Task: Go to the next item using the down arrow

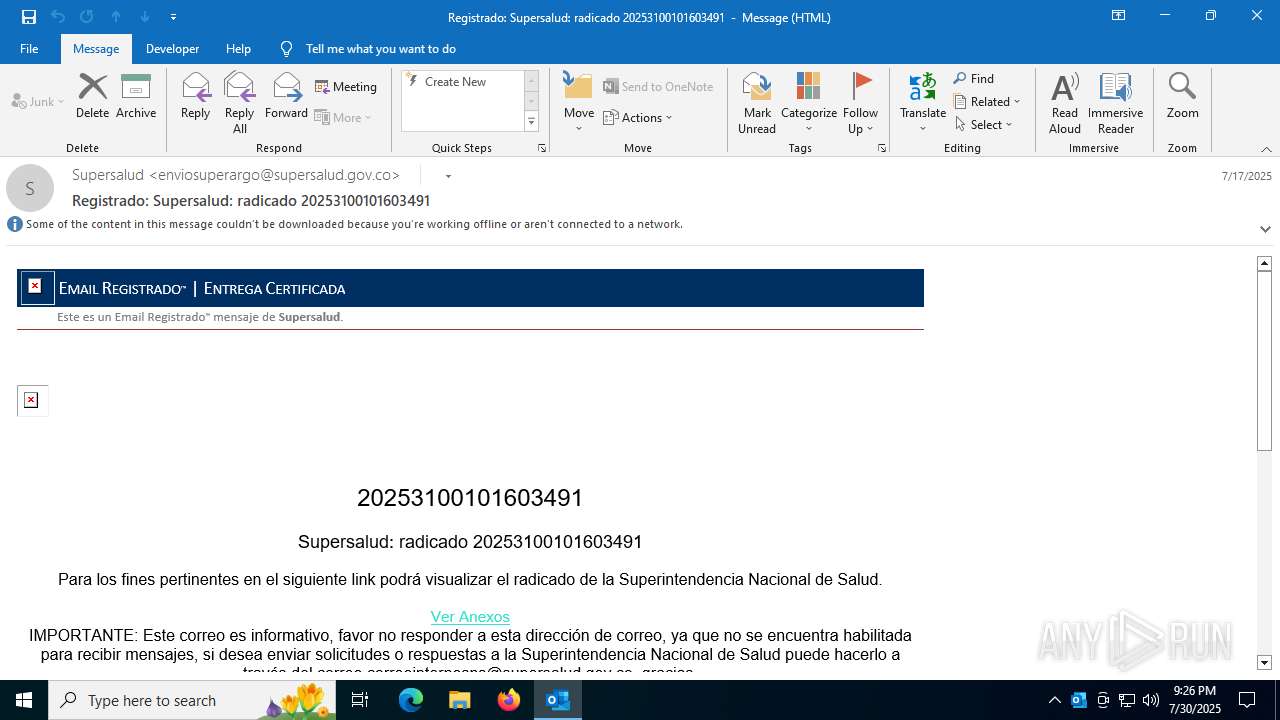Action: pyautogui.click(x=145, y=17)
